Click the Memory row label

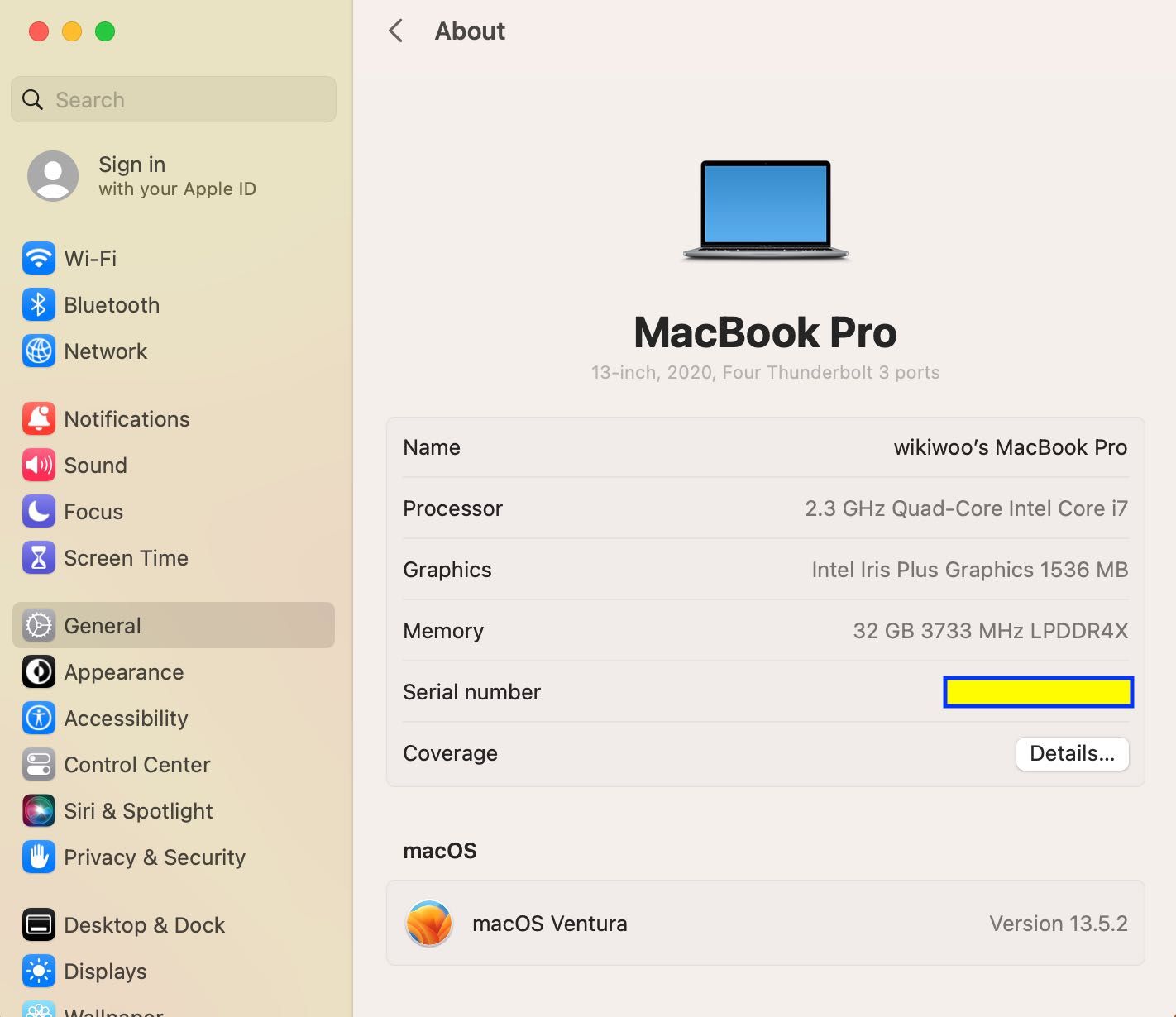coord(443,631)
